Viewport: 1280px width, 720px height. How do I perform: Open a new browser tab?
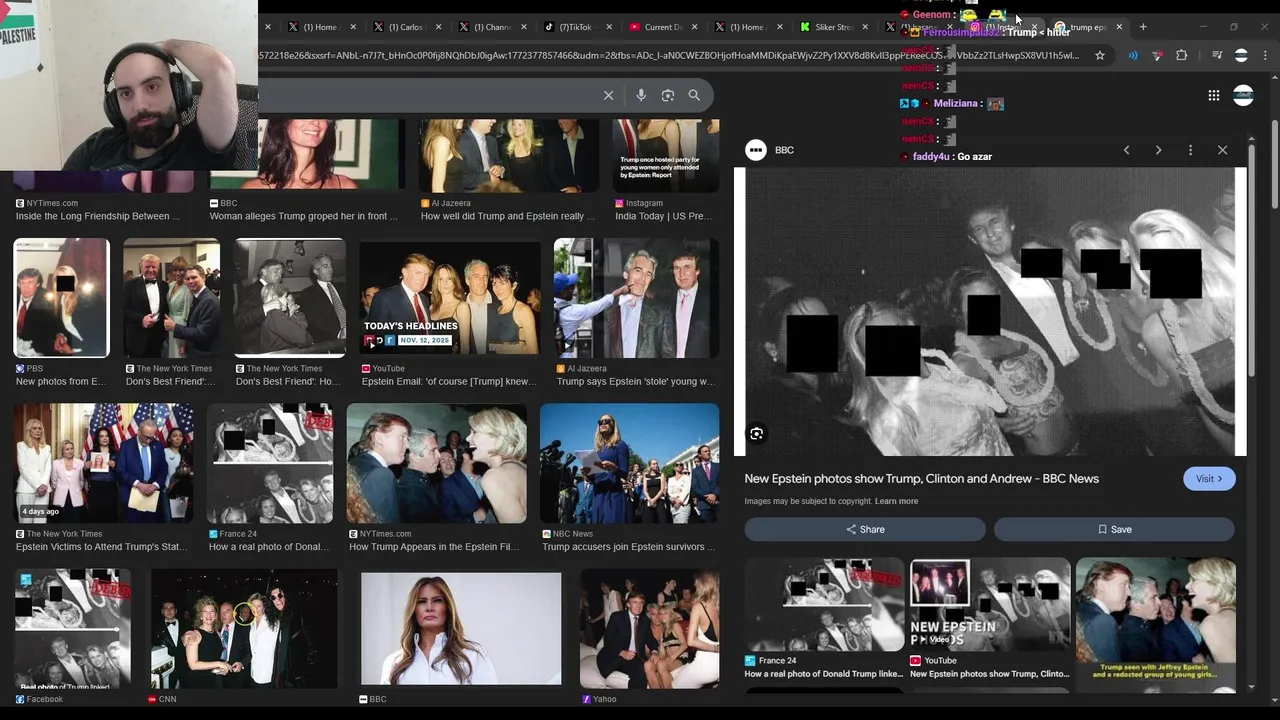1143,27
